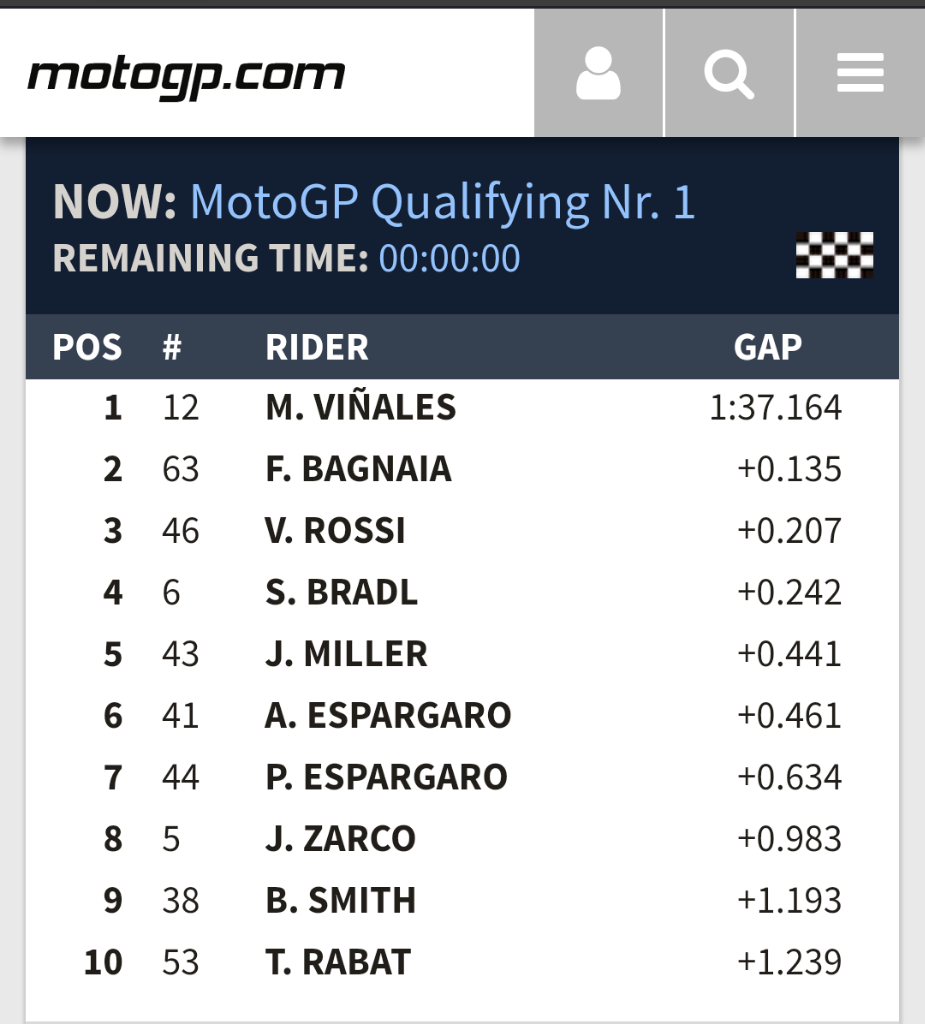Click the search magnifier icon

click(729, 74)
